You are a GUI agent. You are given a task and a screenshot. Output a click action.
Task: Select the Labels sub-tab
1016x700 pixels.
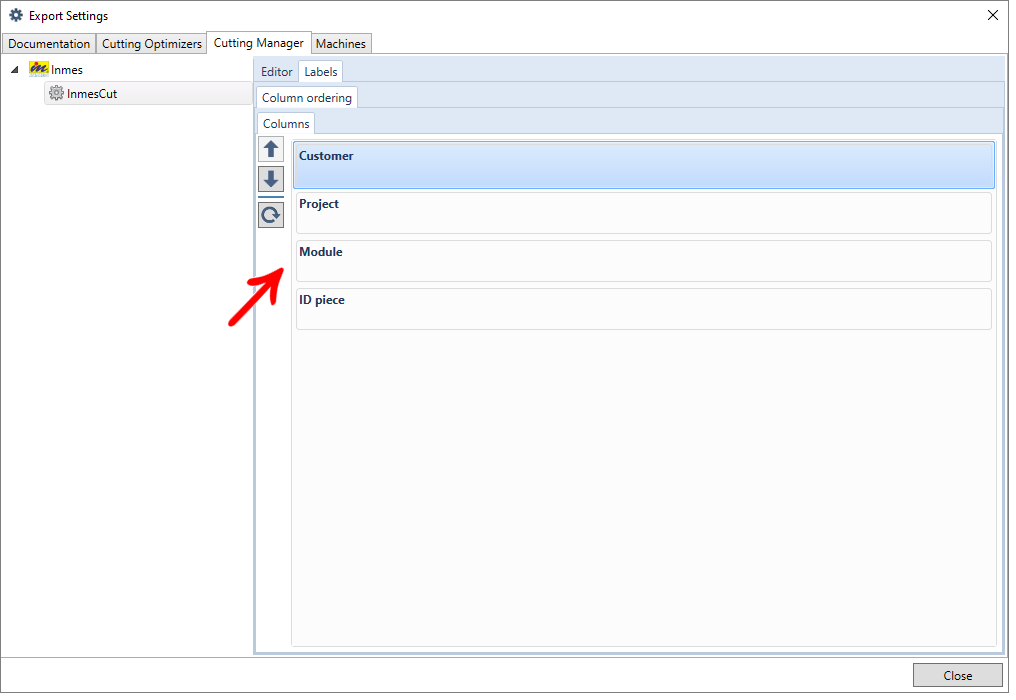point(321,71)
